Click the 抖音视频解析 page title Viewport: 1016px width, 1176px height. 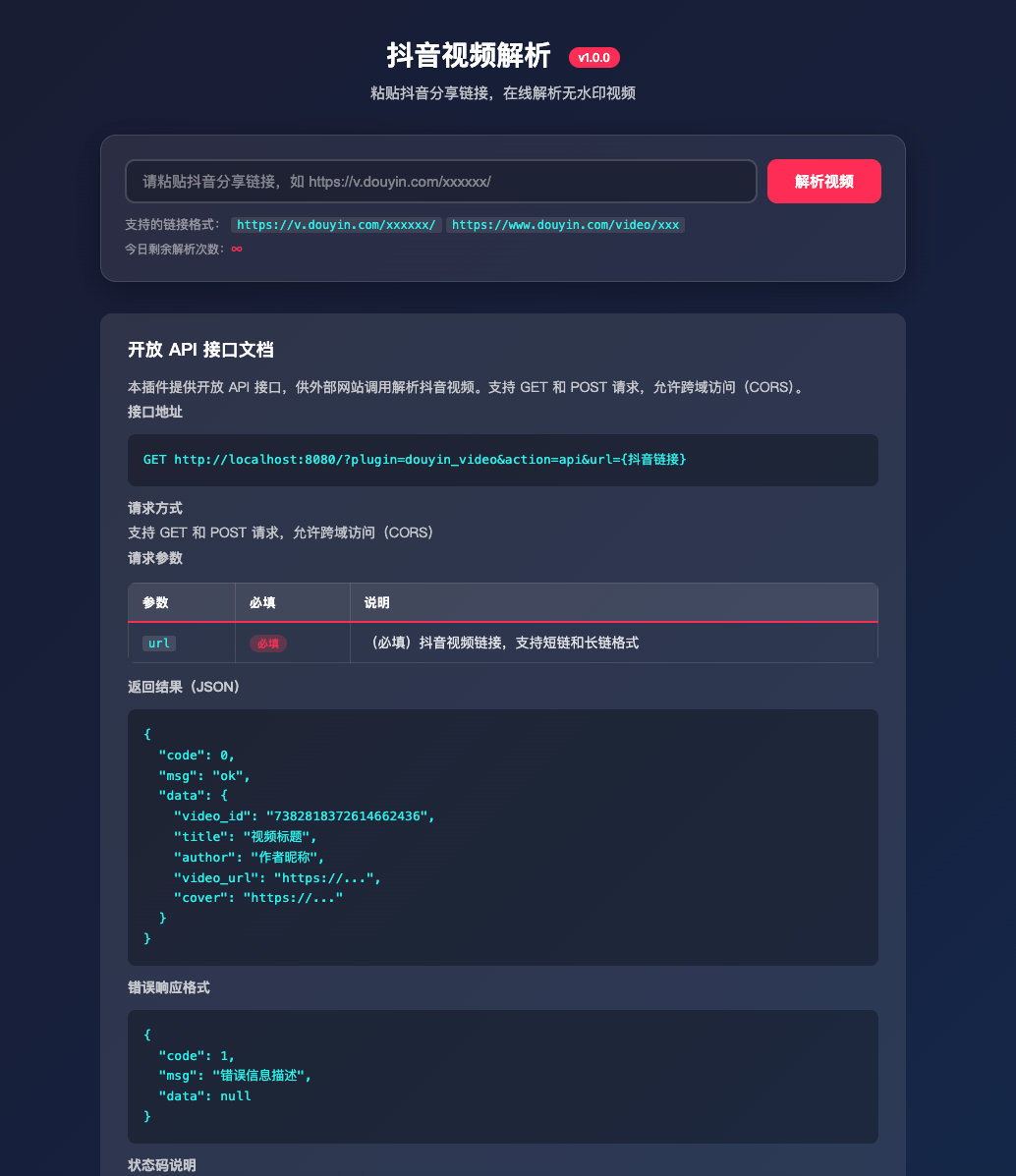(x=469, y=56)
